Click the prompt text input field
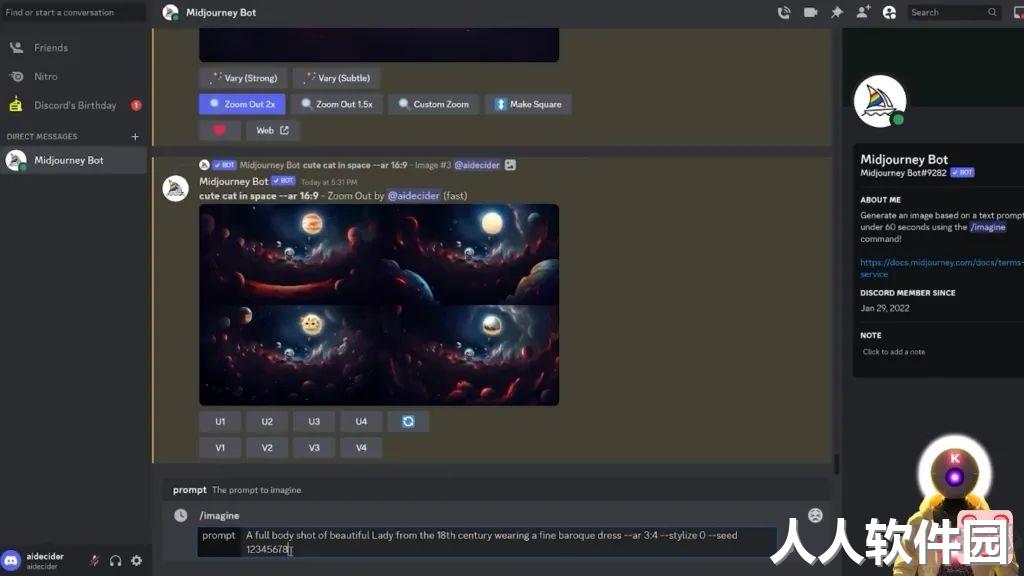The width and height of the screenshot is (1024, 576). [487, 542]
